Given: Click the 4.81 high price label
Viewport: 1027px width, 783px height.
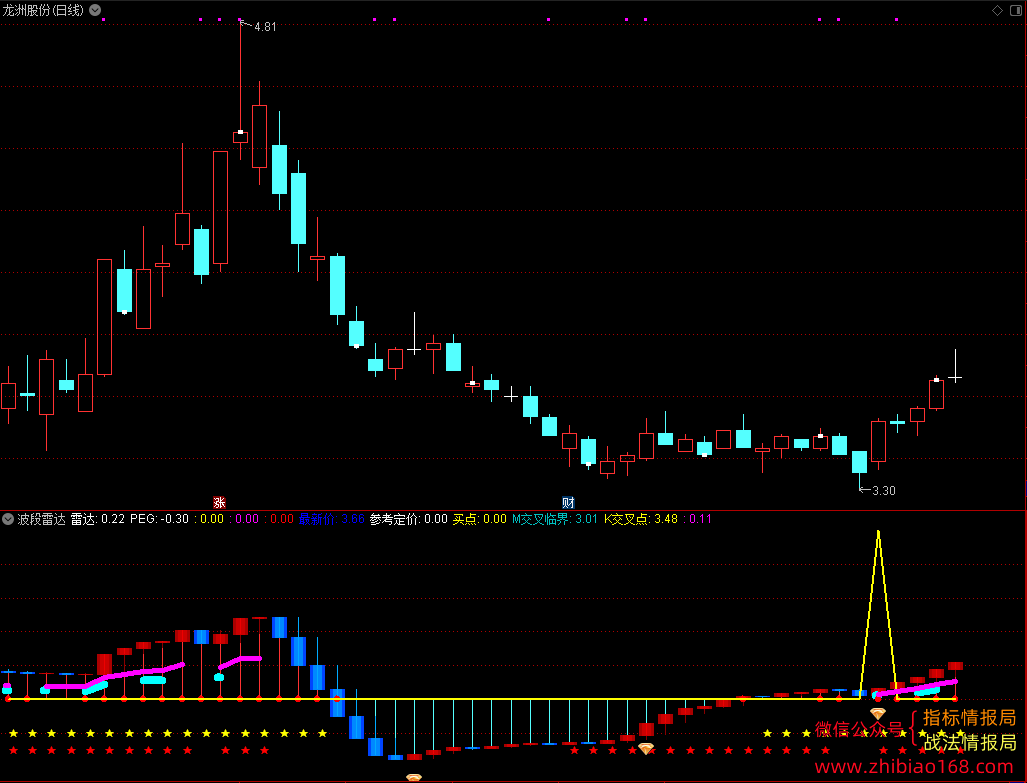Looking at the screenshot, I should 265,27.
